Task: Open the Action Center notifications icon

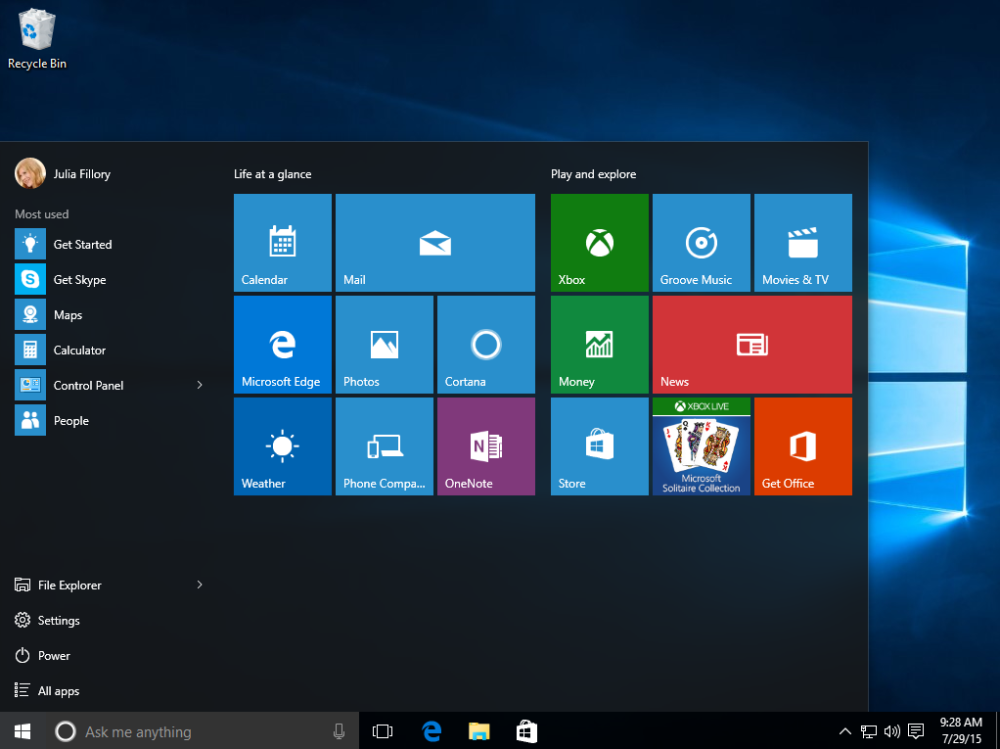Action: click(x=916, y=731)
